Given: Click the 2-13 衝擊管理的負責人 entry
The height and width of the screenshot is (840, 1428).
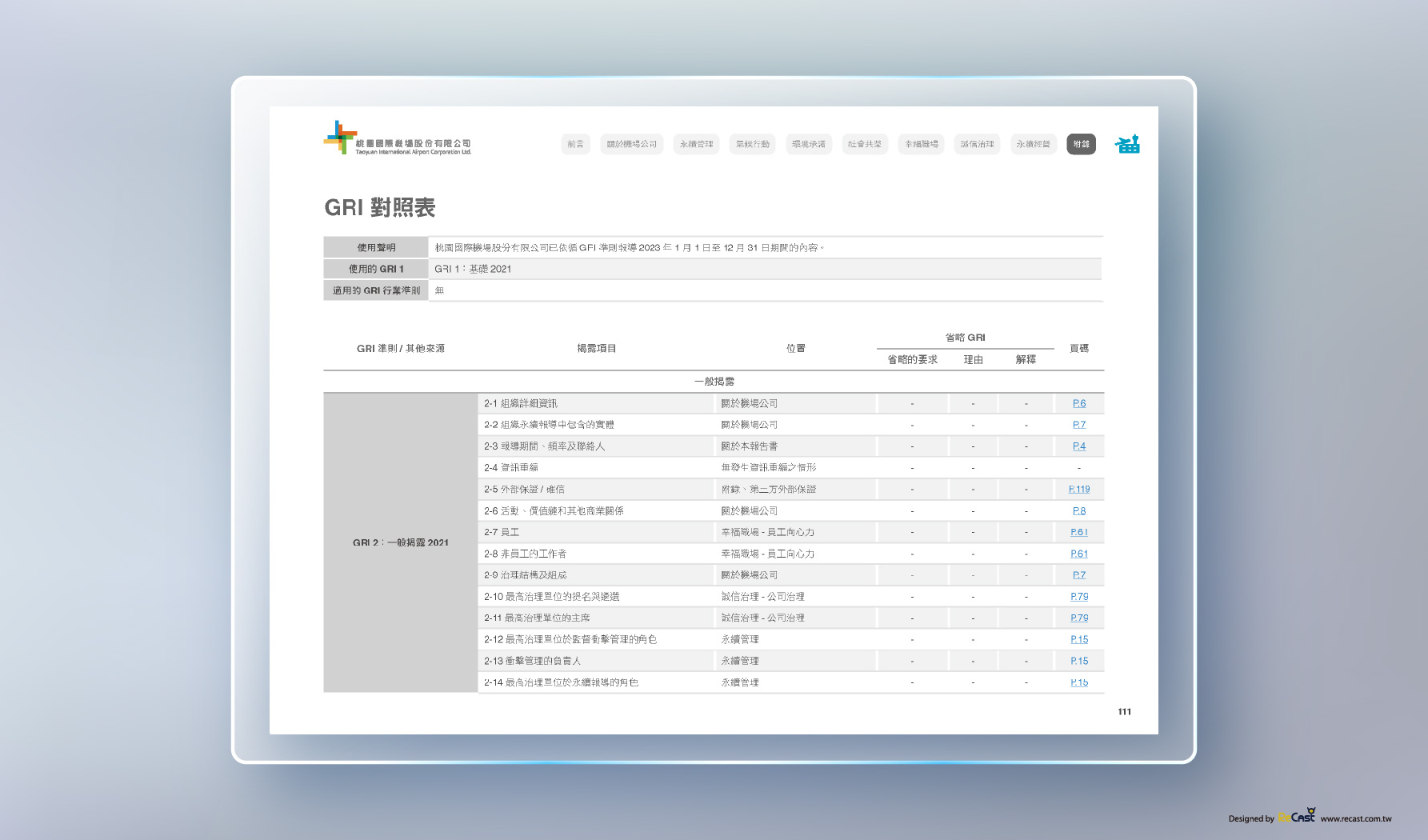Looking at the screenshot, I should [532, 661].
